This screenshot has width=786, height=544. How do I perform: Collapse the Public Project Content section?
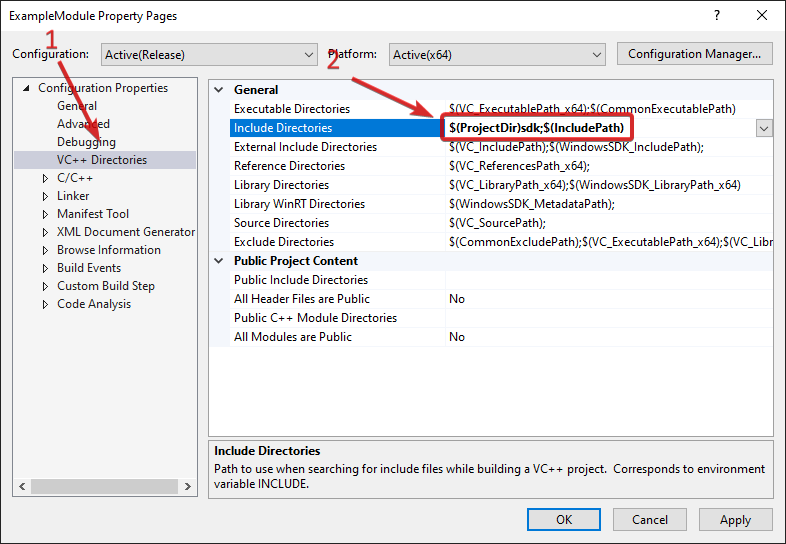[x=220, y=261]
